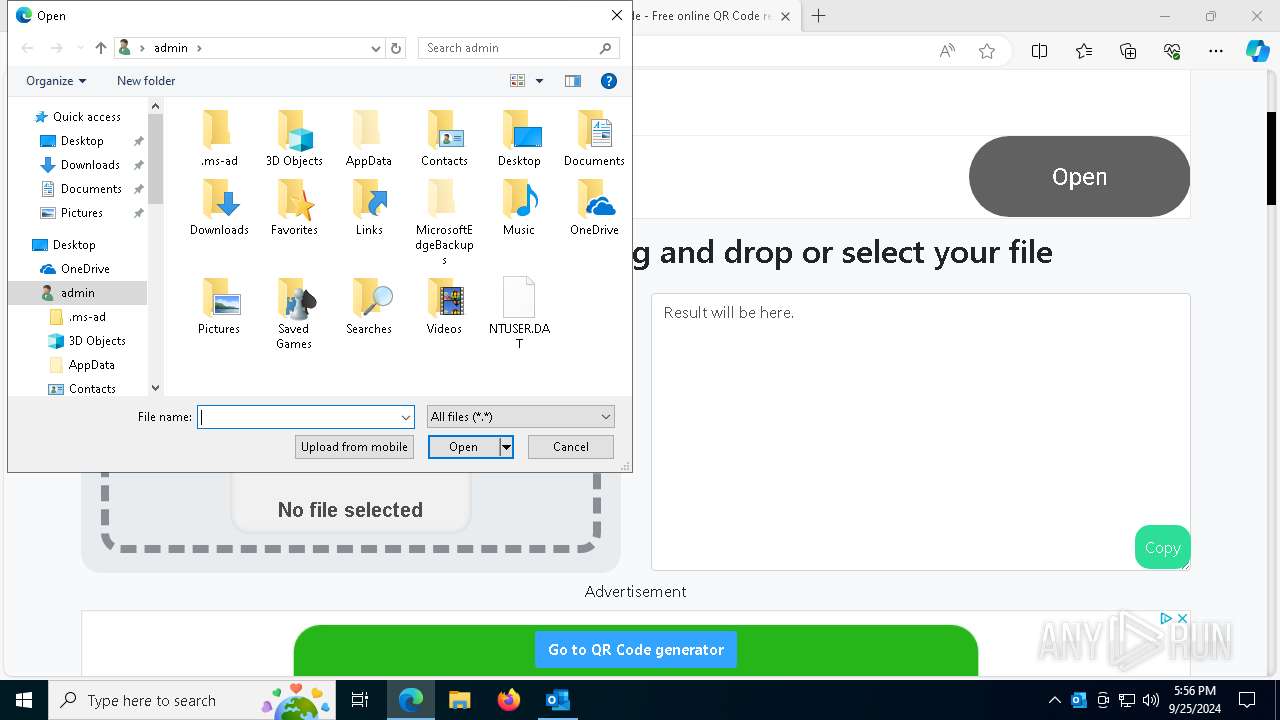Select Desktop under Quick access
This screenshot has height=720, width=1280.
coord(81,141)
